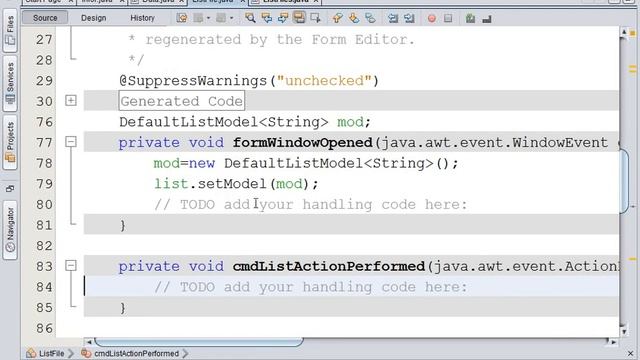Collapse the cmdListActionPerformed method fold
This screenshot has height=360, width=640.
pos(71,266)
